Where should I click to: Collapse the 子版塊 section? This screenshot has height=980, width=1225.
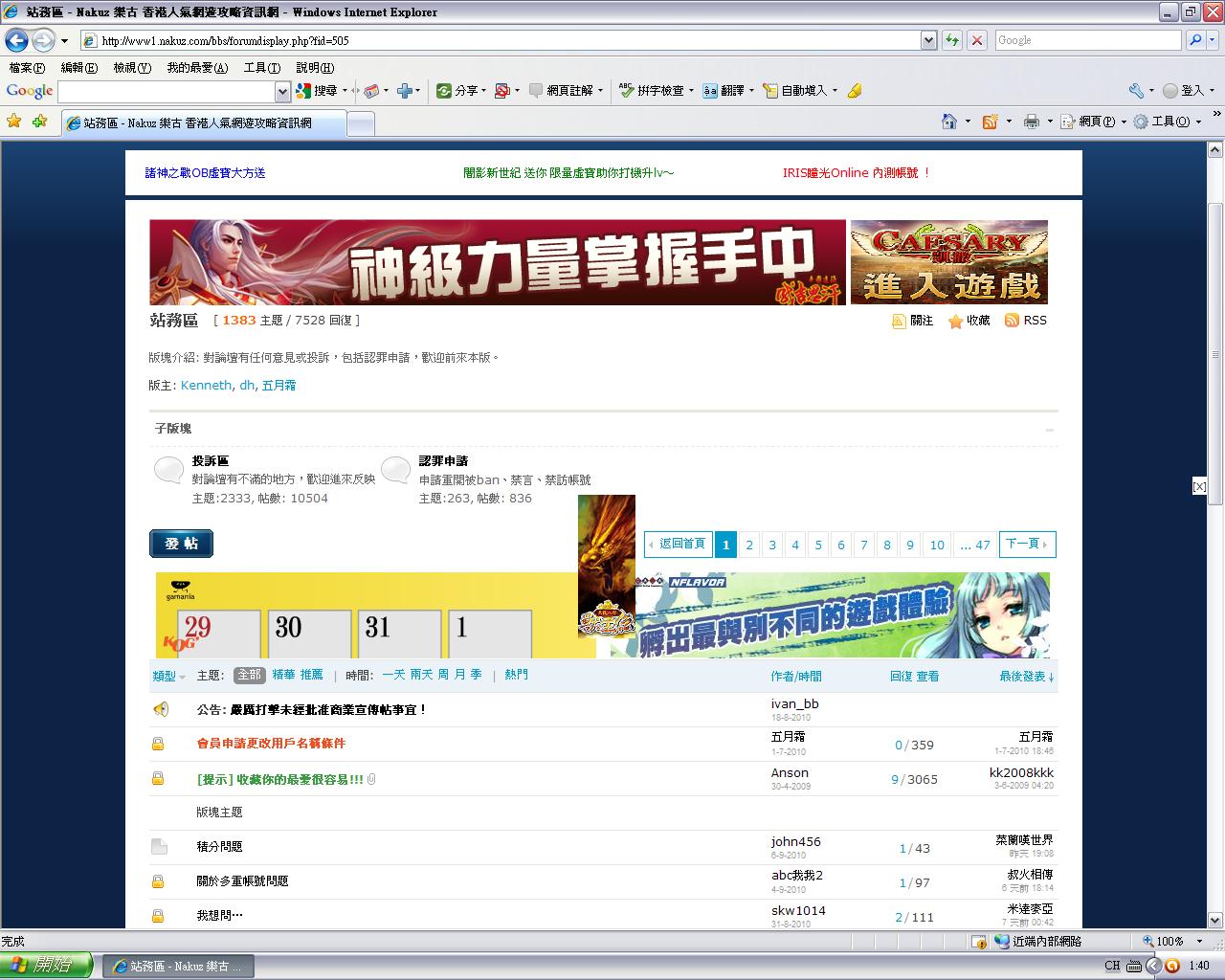click(1049, 430)
